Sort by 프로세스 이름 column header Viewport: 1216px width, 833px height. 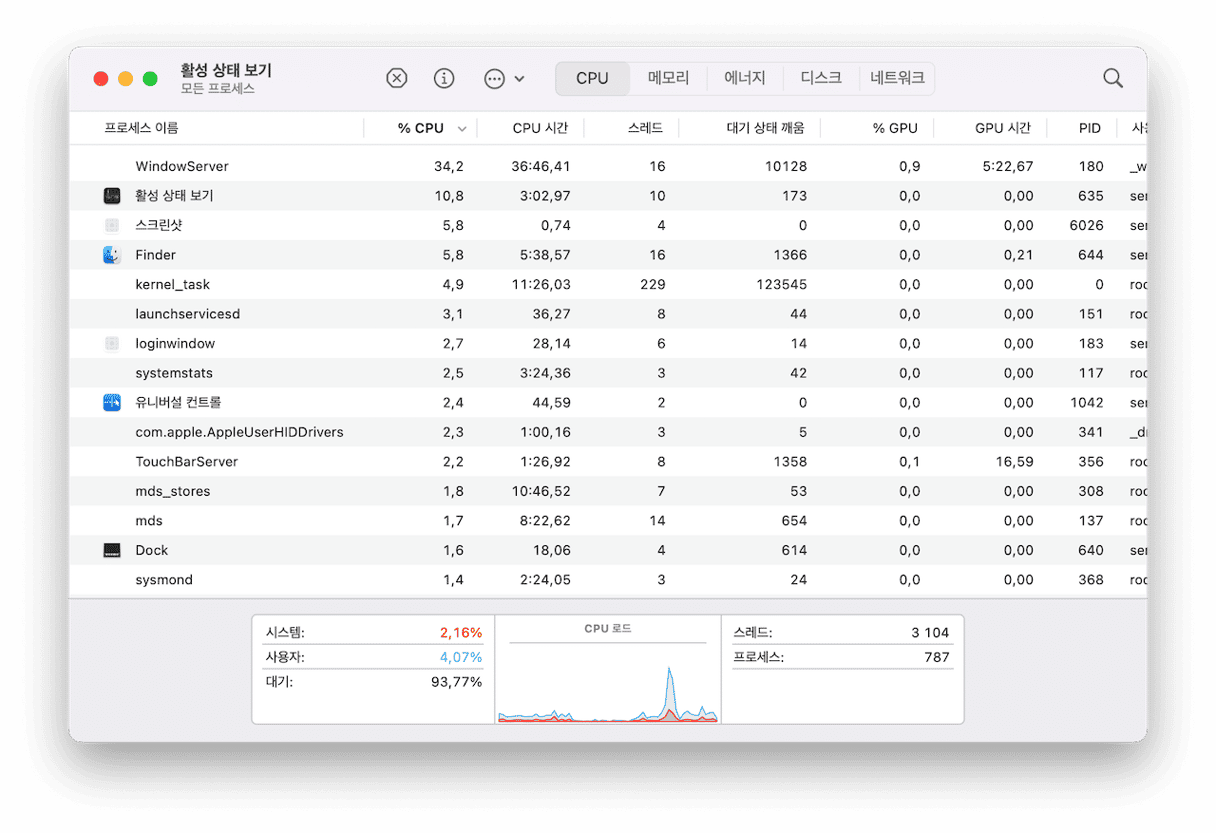[x=142, y=128]
